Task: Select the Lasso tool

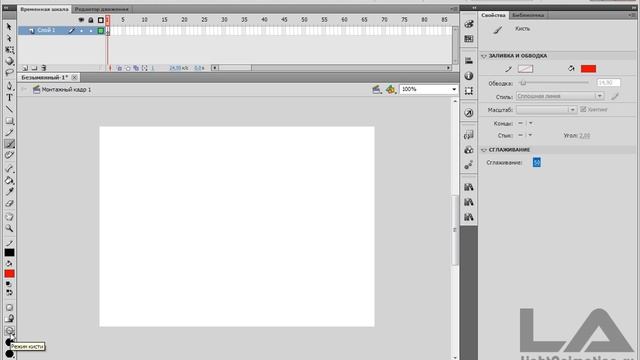Action: pyautogui.click(x=9, y=73)
